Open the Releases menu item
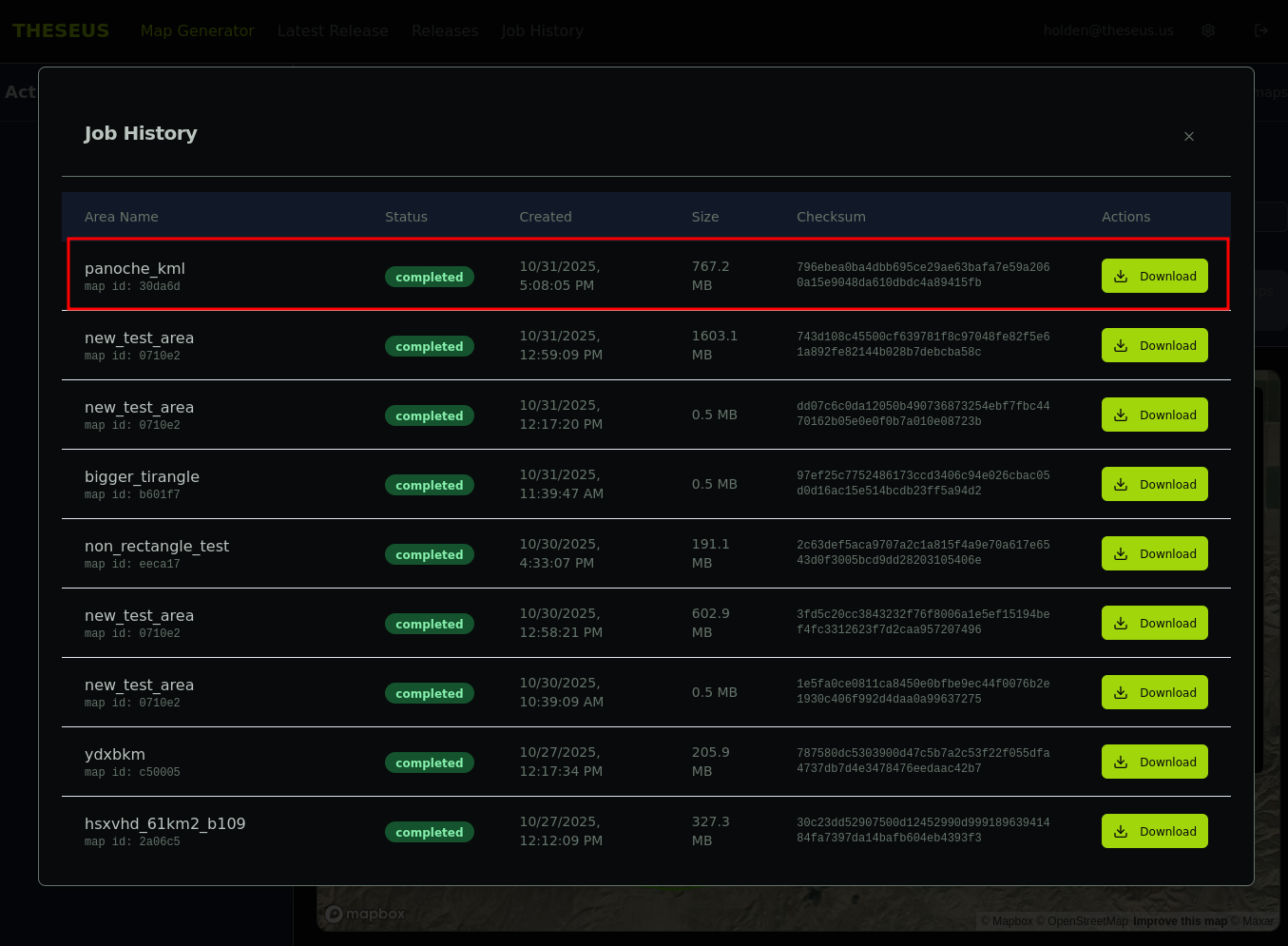The width and height of the screenshot is (1288, 946). pyautogui.click(x=445, y=30)
